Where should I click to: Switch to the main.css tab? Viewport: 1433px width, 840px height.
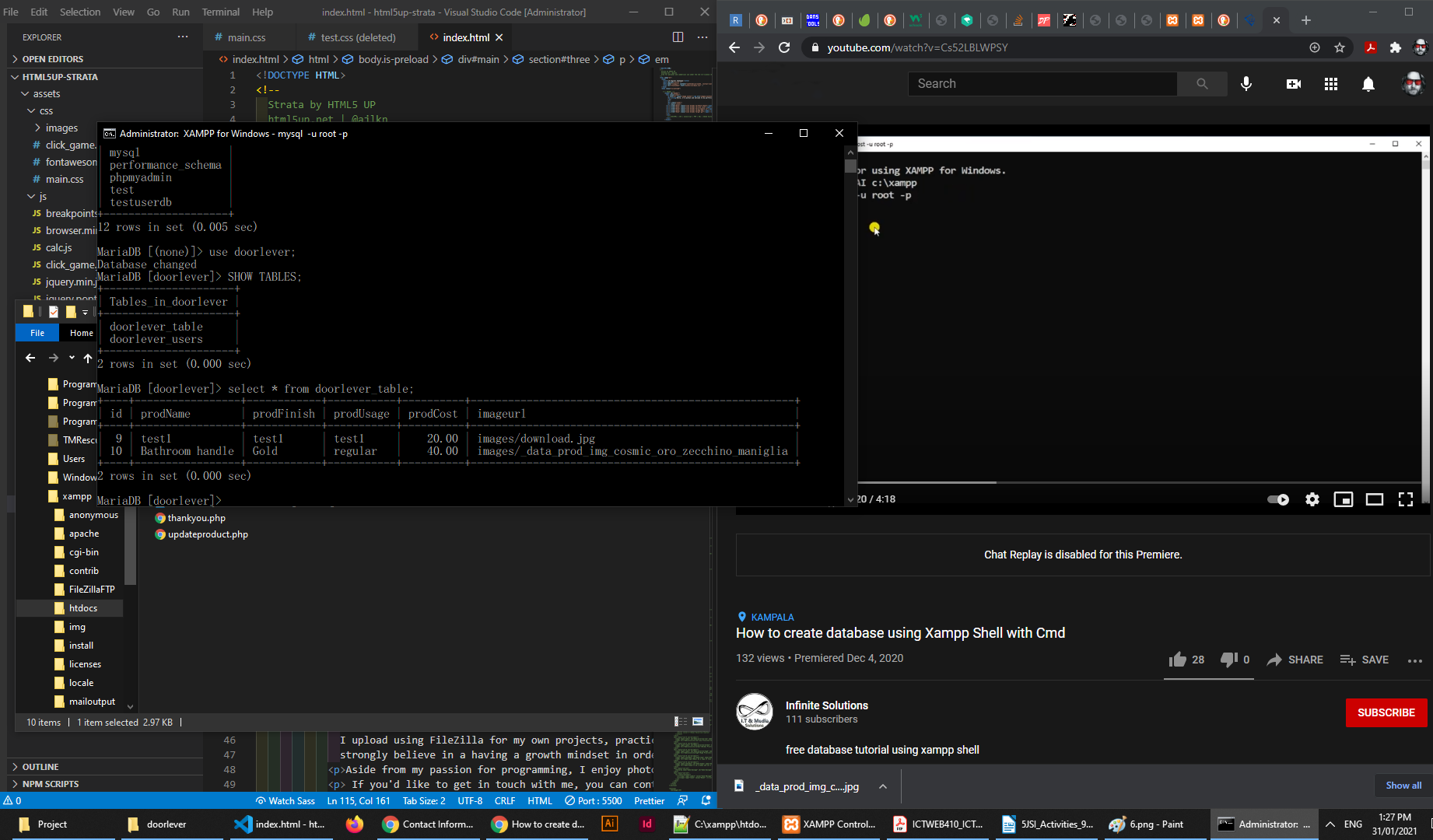(x=246, y=37)
